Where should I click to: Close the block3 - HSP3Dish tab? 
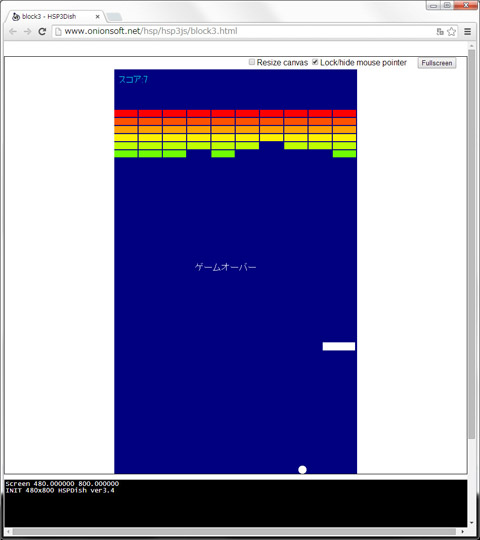coord(97,16)
